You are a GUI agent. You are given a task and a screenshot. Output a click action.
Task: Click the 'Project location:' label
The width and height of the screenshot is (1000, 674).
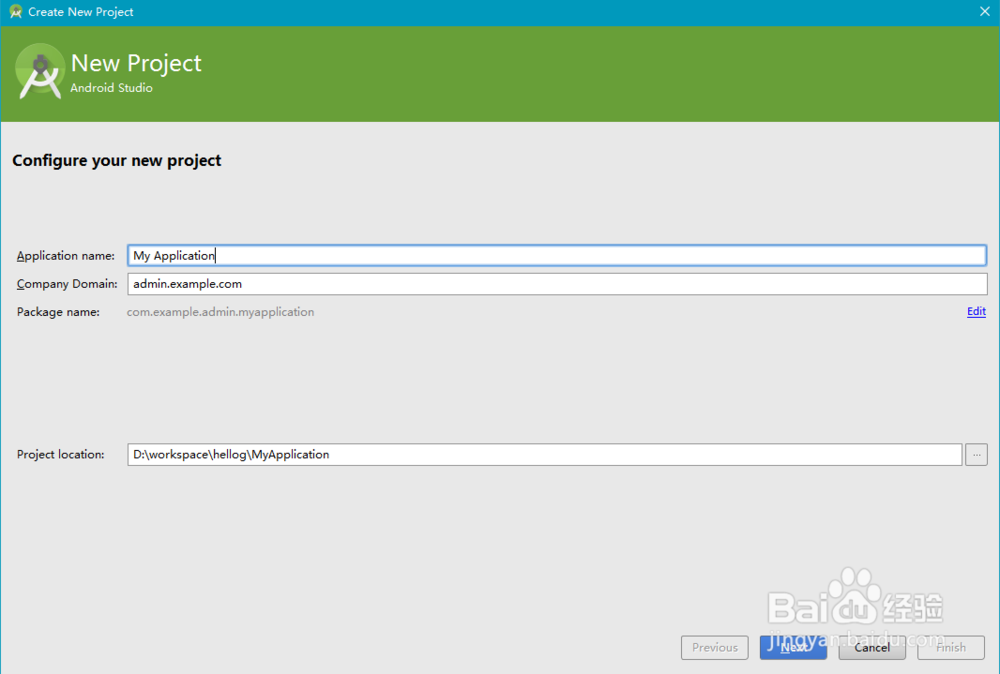tap(61, 455)
